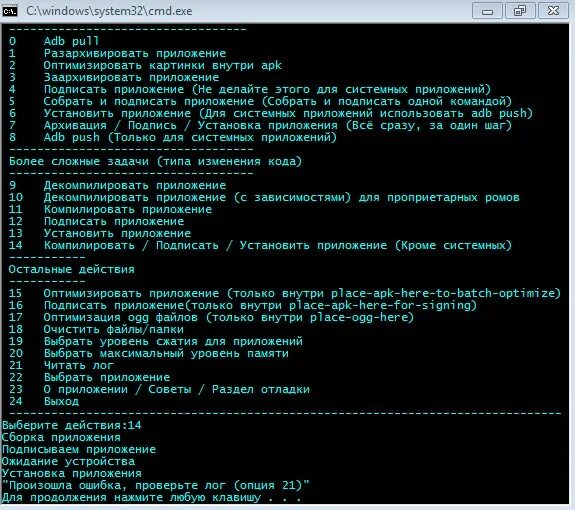Click option 17 'Оптимизация ogg файлов'
The height and width of the screenshot is (510, 575).
211,318
